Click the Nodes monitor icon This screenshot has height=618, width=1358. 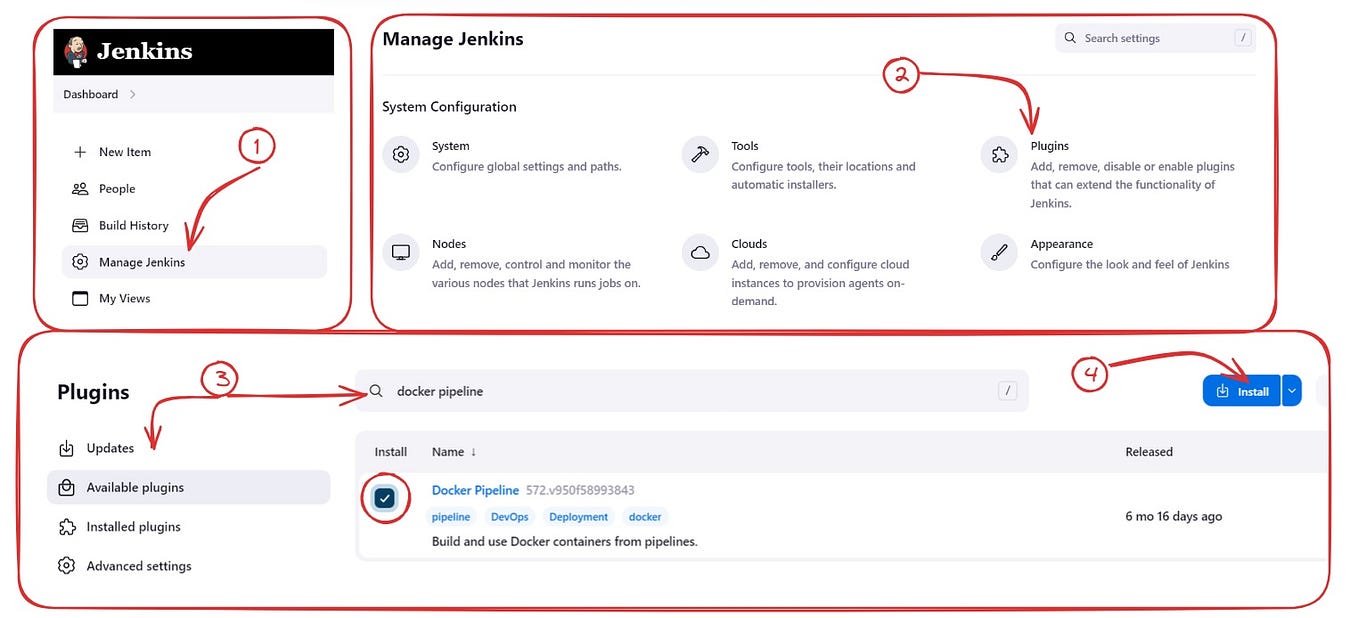click(400, 252)
